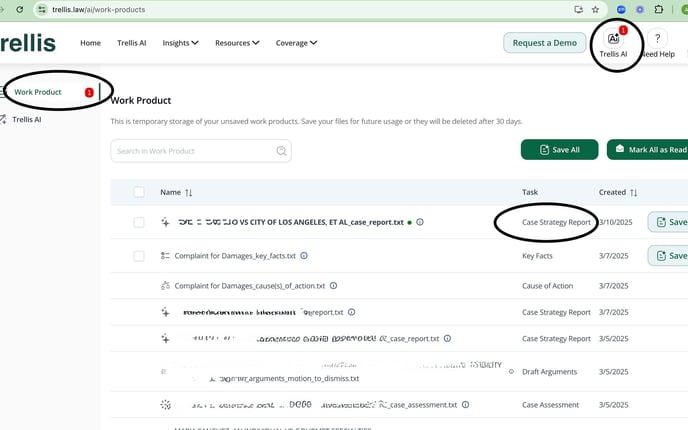The image size is (688, 430).
Task: Open Trellis AI notifications icon at top right
Action: click(613, 39)
